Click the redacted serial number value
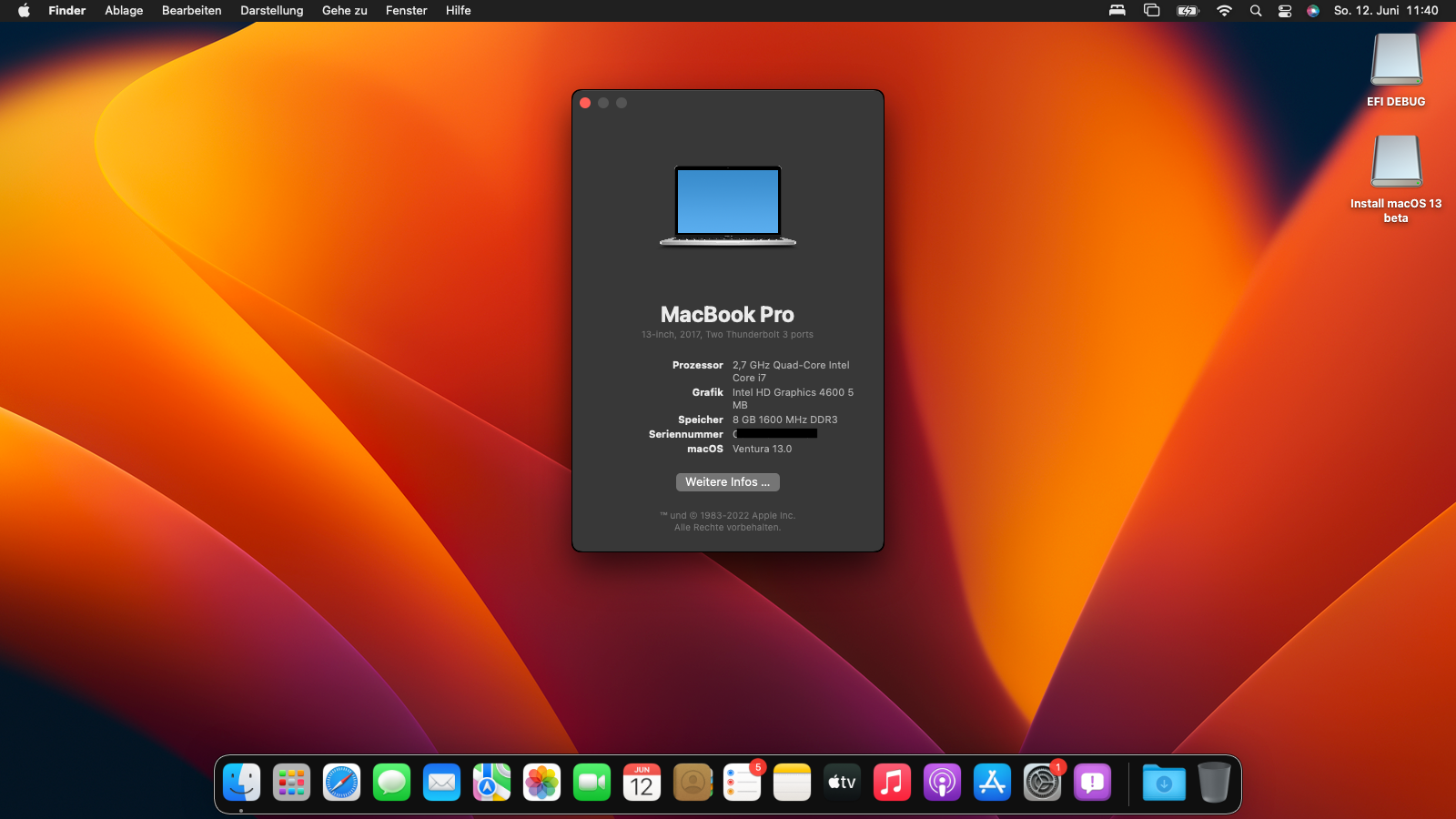Viewport: 1456px width, 819px height. [775, 434]
